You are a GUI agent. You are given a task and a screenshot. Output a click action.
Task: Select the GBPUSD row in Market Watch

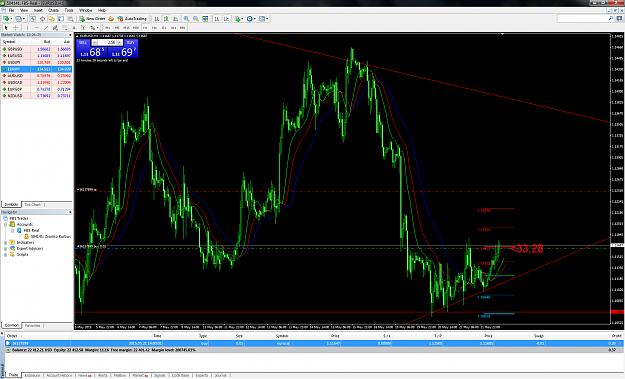tap(36, 49)
